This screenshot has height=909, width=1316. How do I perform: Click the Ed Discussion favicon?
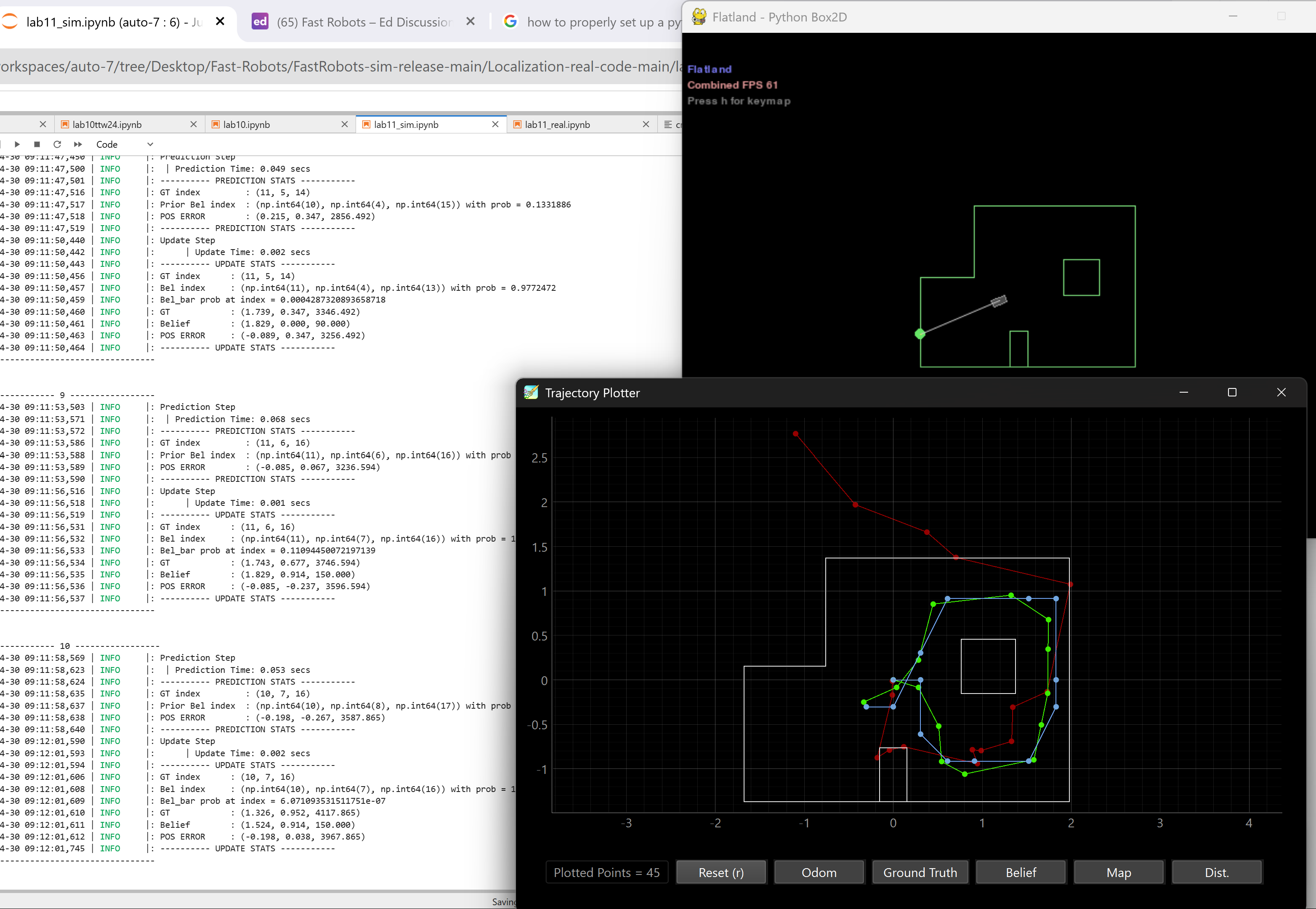click(x=260, y=21)
